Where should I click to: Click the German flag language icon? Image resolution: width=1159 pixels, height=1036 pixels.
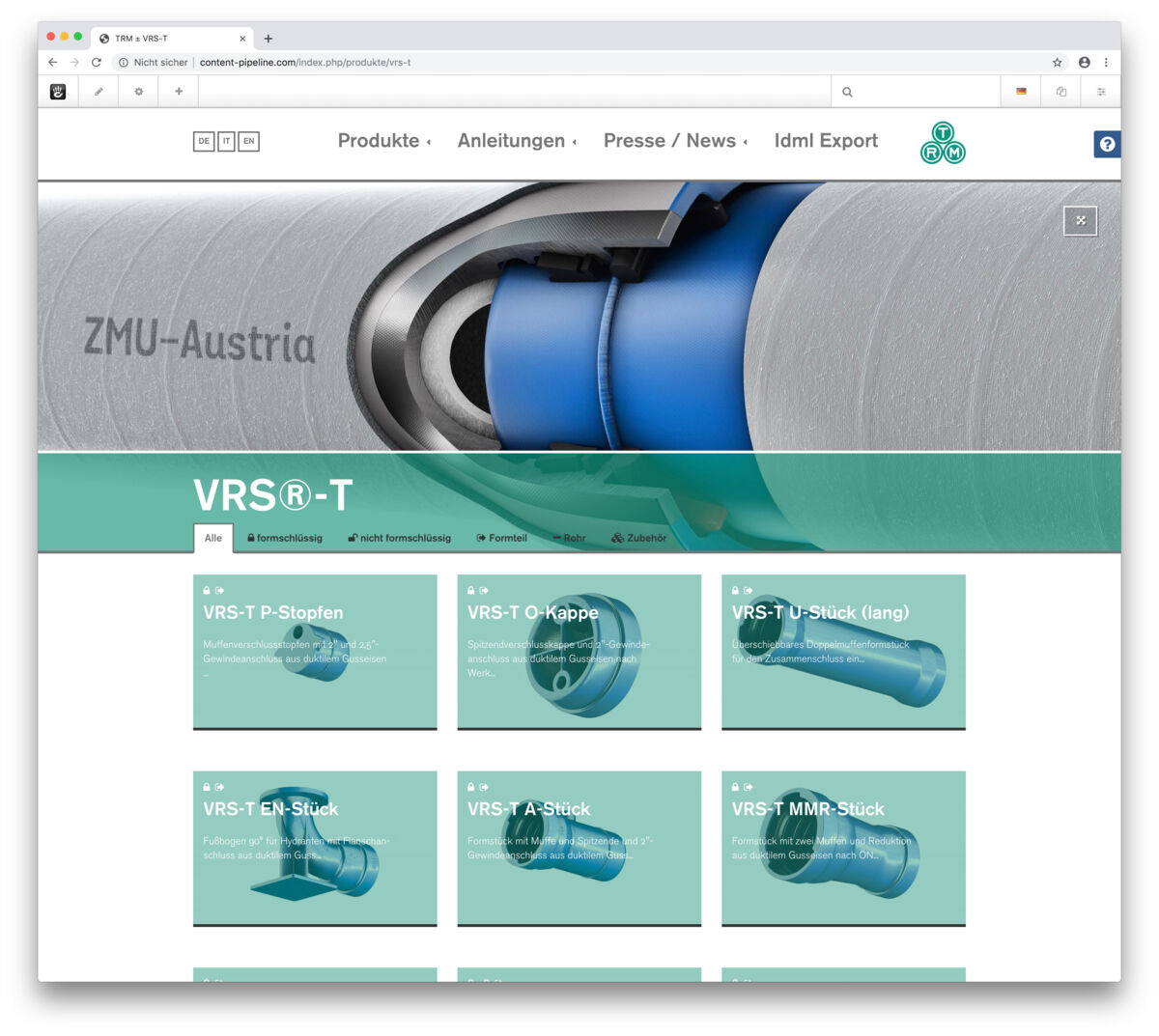point(1021,92)
